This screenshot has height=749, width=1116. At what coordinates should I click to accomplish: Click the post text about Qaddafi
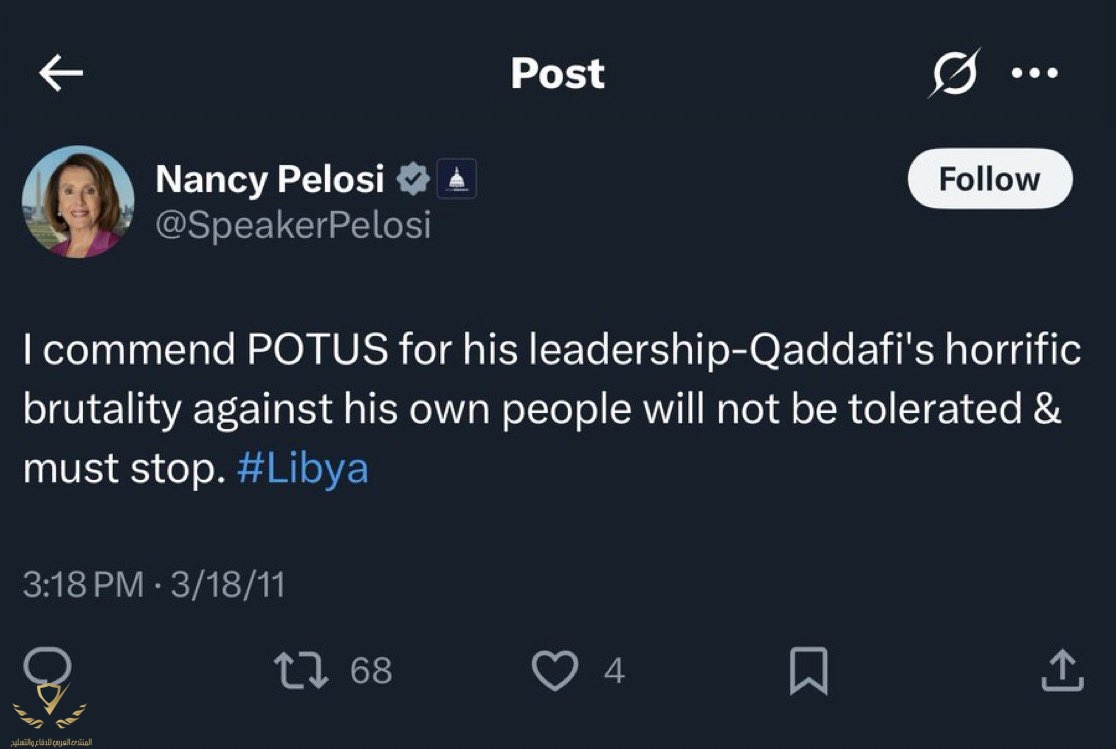[550, 412]
